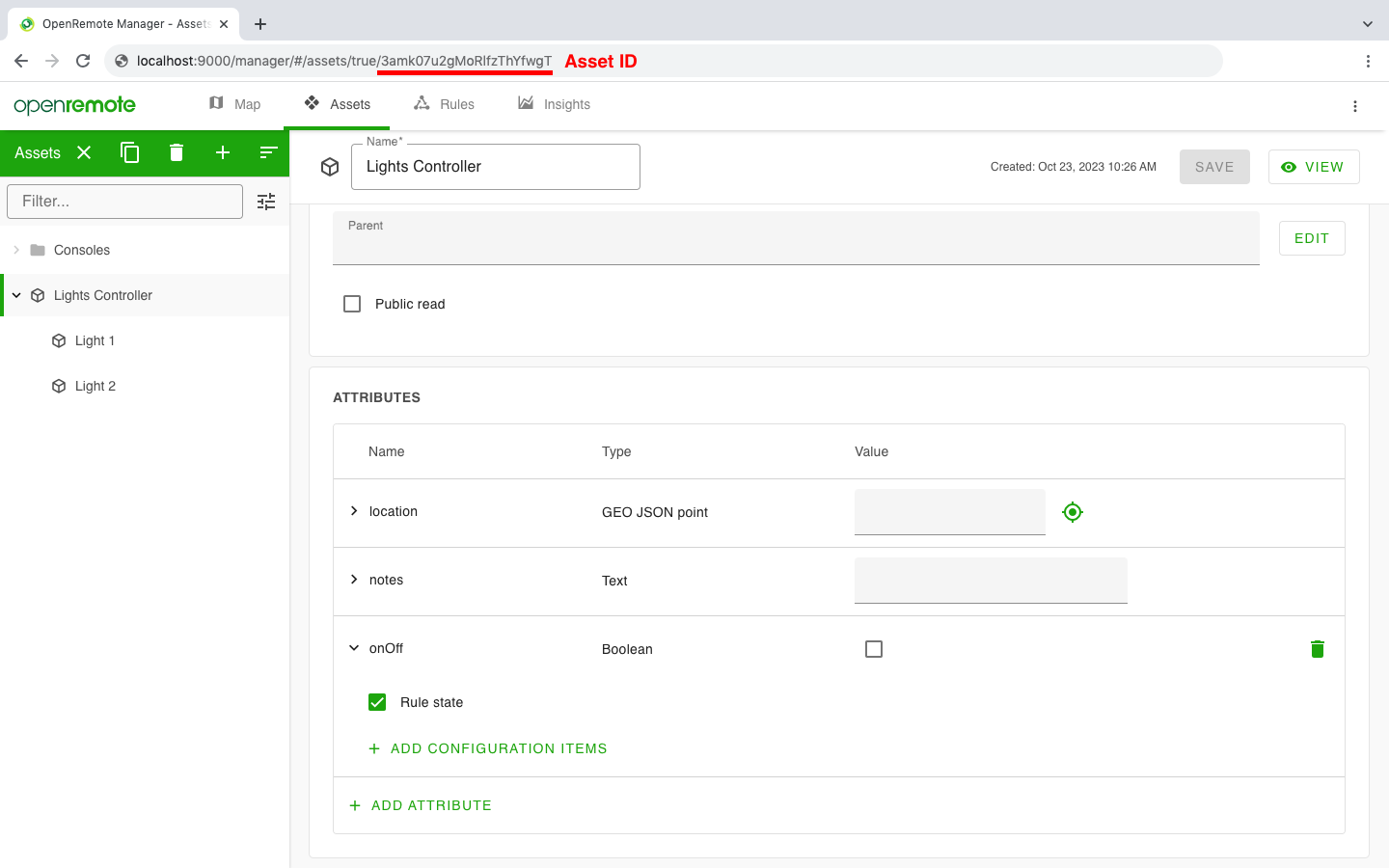
Task: Enable Public read
Action: pos(352,303)
